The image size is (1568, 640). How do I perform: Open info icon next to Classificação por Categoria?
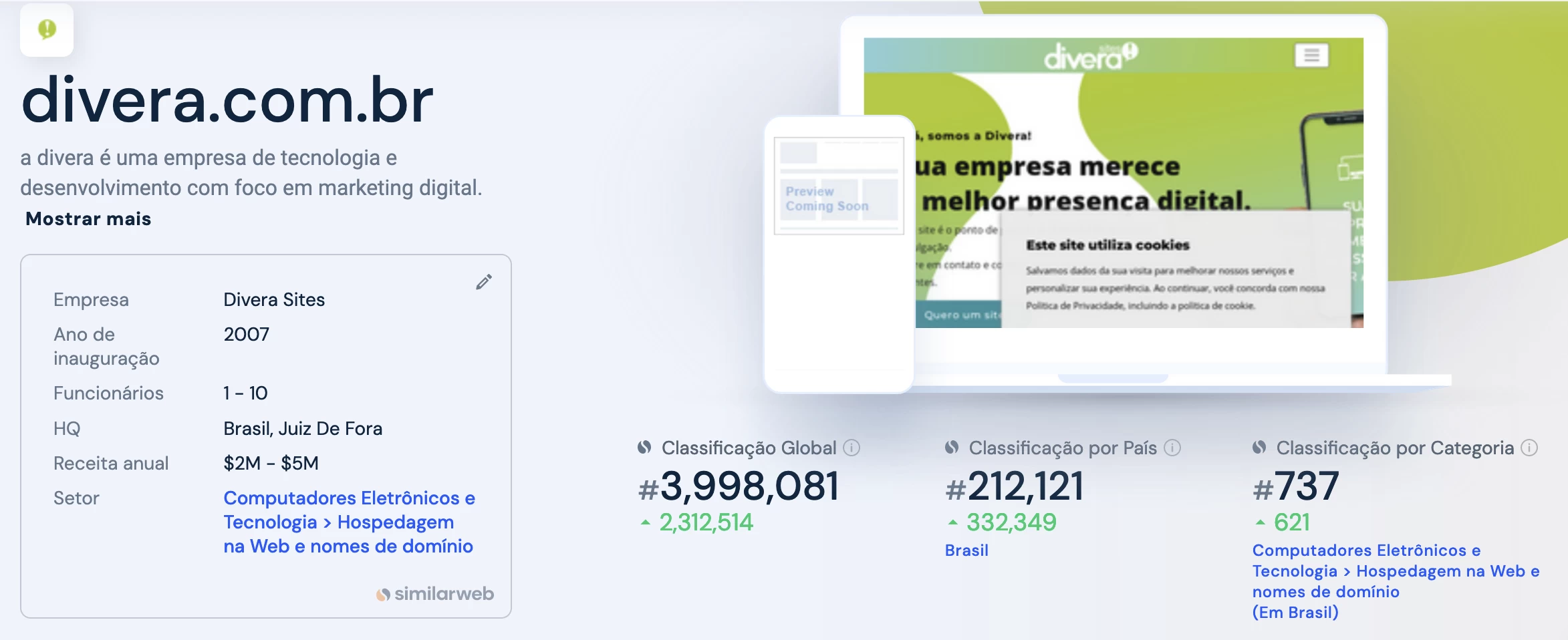(x=1529, y=448)
